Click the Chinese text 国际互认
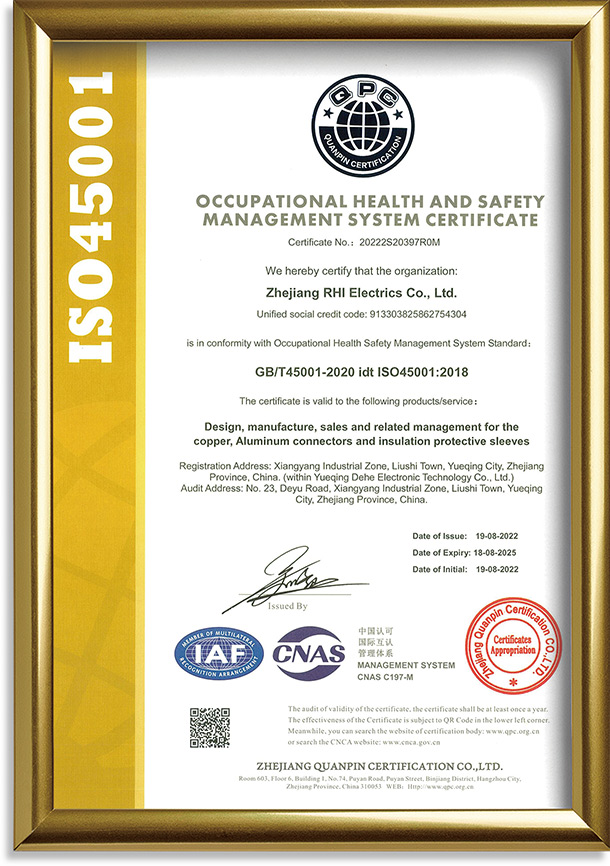 click(375, 642)
